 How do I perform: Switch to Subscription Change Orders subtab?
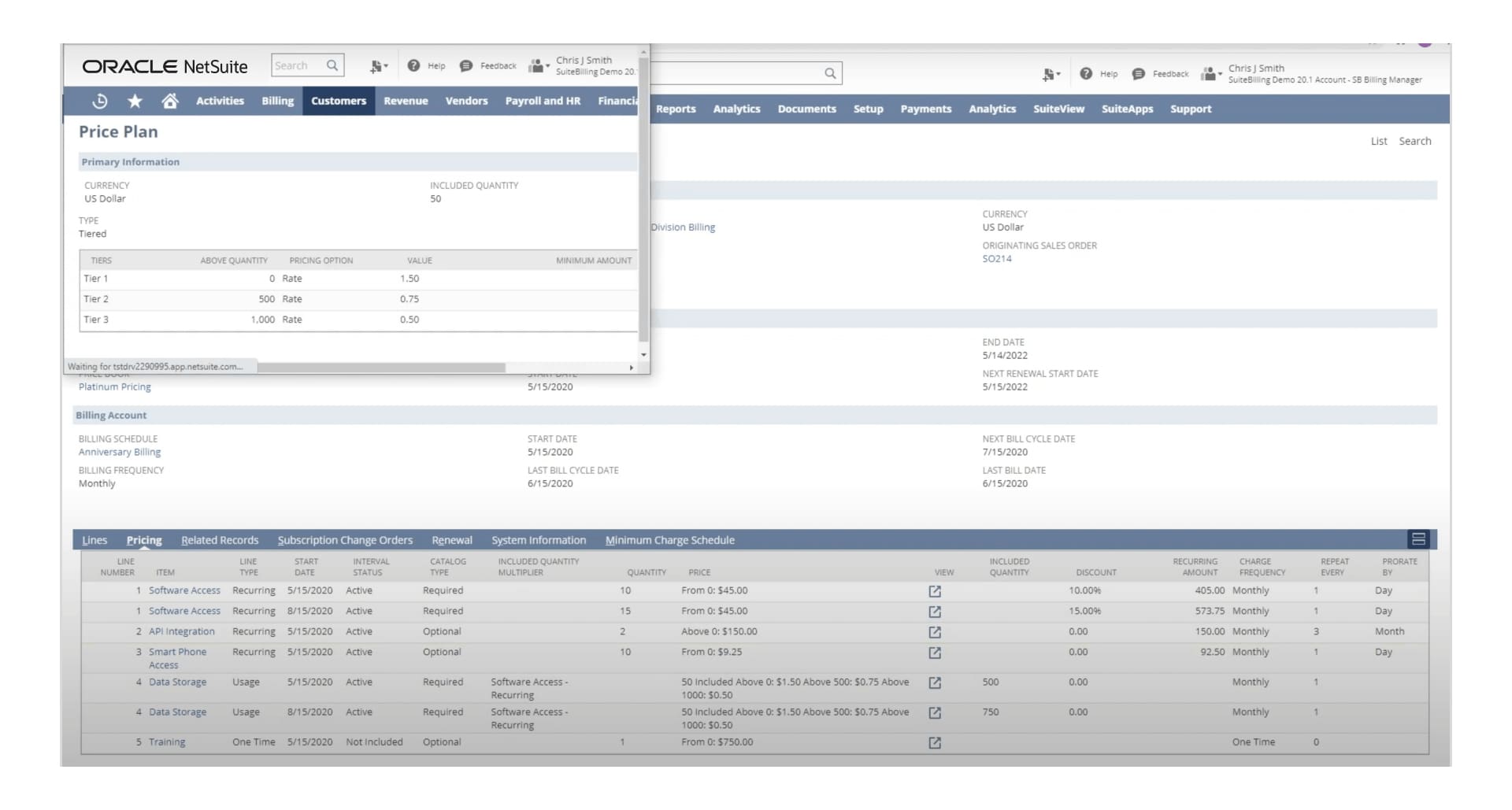click(345, 540)
